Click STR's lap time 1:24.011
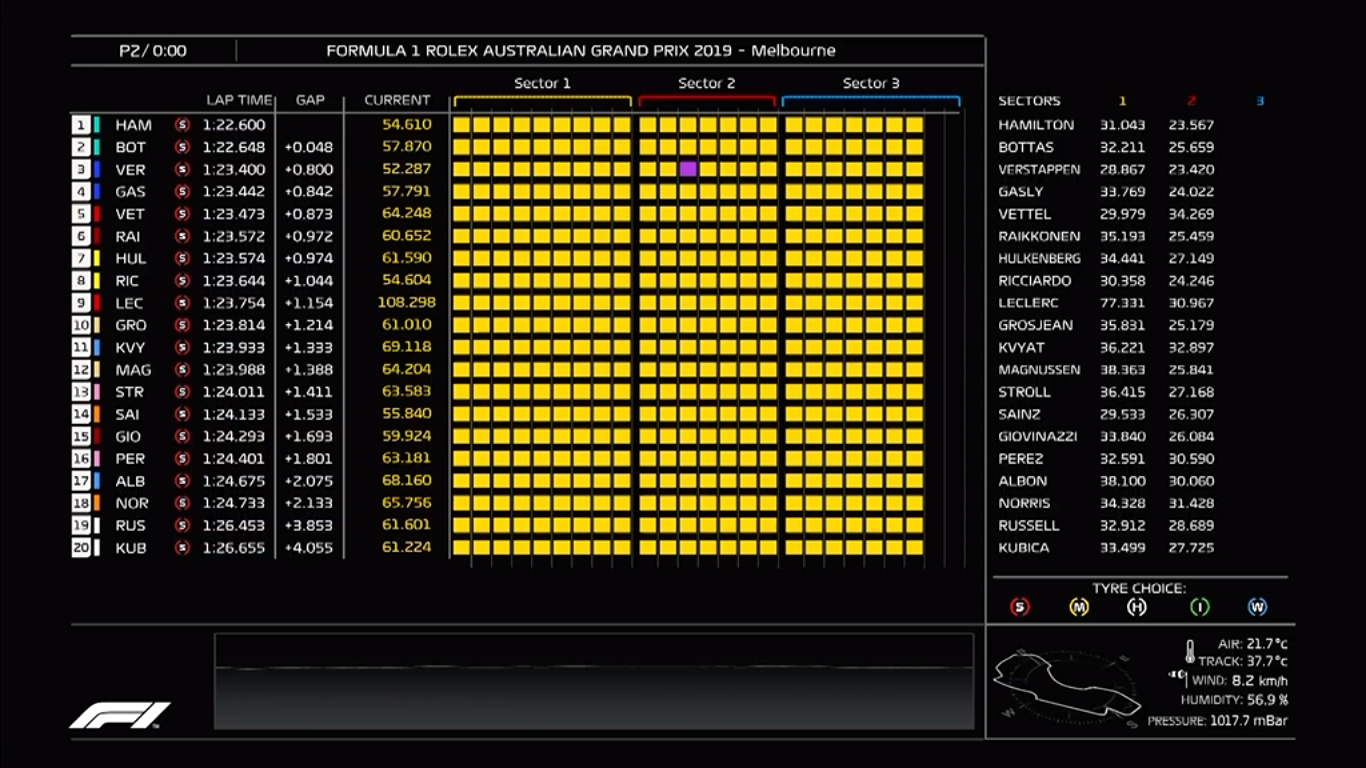The height and width of the screenshot is (768, 1366). coord(234,392)
